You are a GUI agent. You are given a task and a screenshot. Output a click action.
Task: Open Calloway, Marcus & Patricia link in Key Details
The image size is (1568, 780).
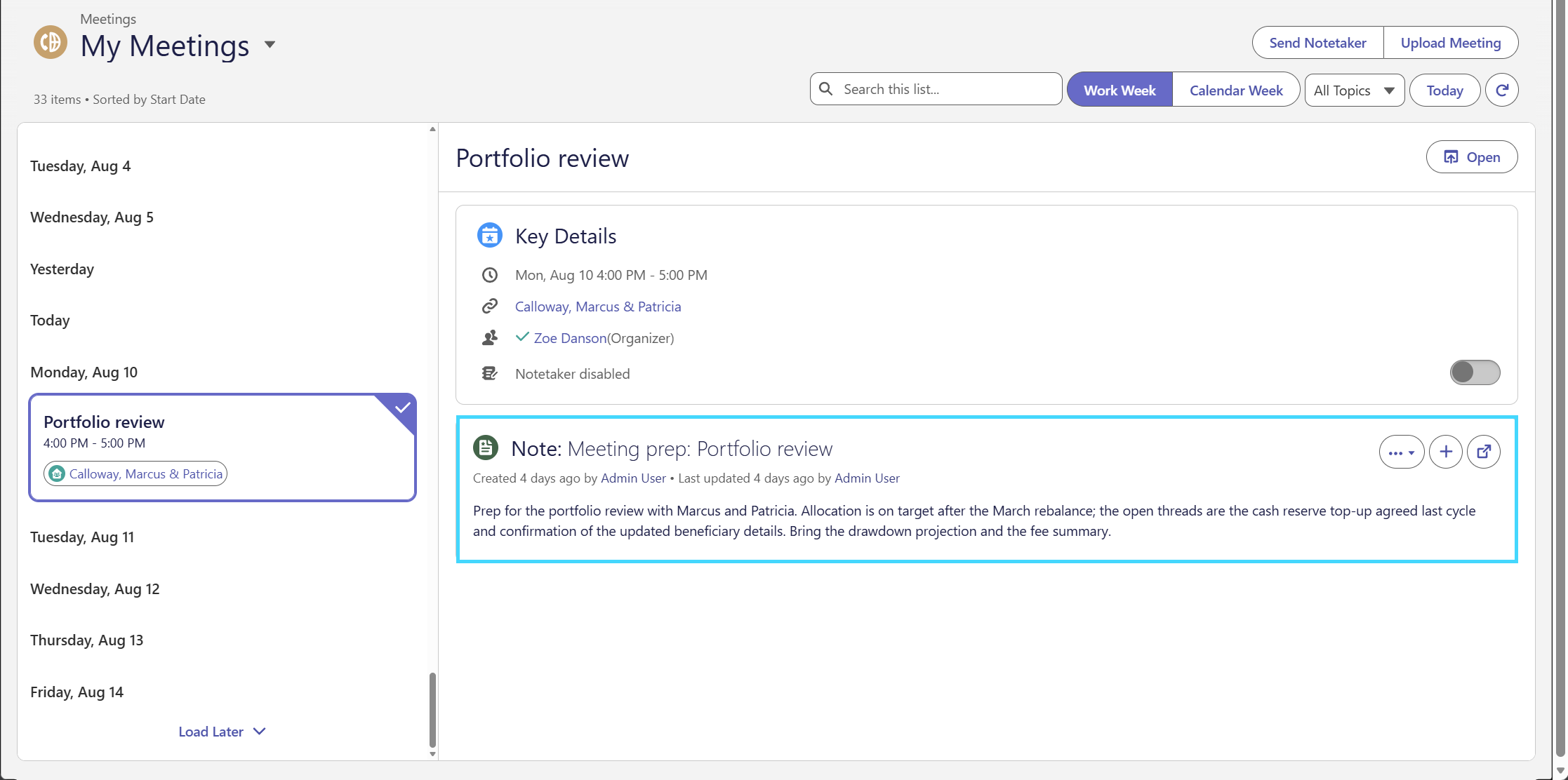pos(598,307)
